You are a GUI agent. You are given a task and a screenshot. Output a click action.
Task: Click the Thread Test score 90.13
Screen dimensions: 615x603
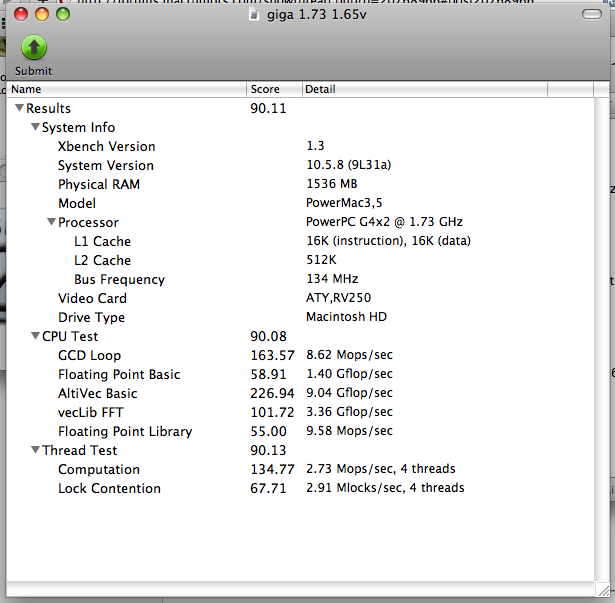tap(268, 450)
